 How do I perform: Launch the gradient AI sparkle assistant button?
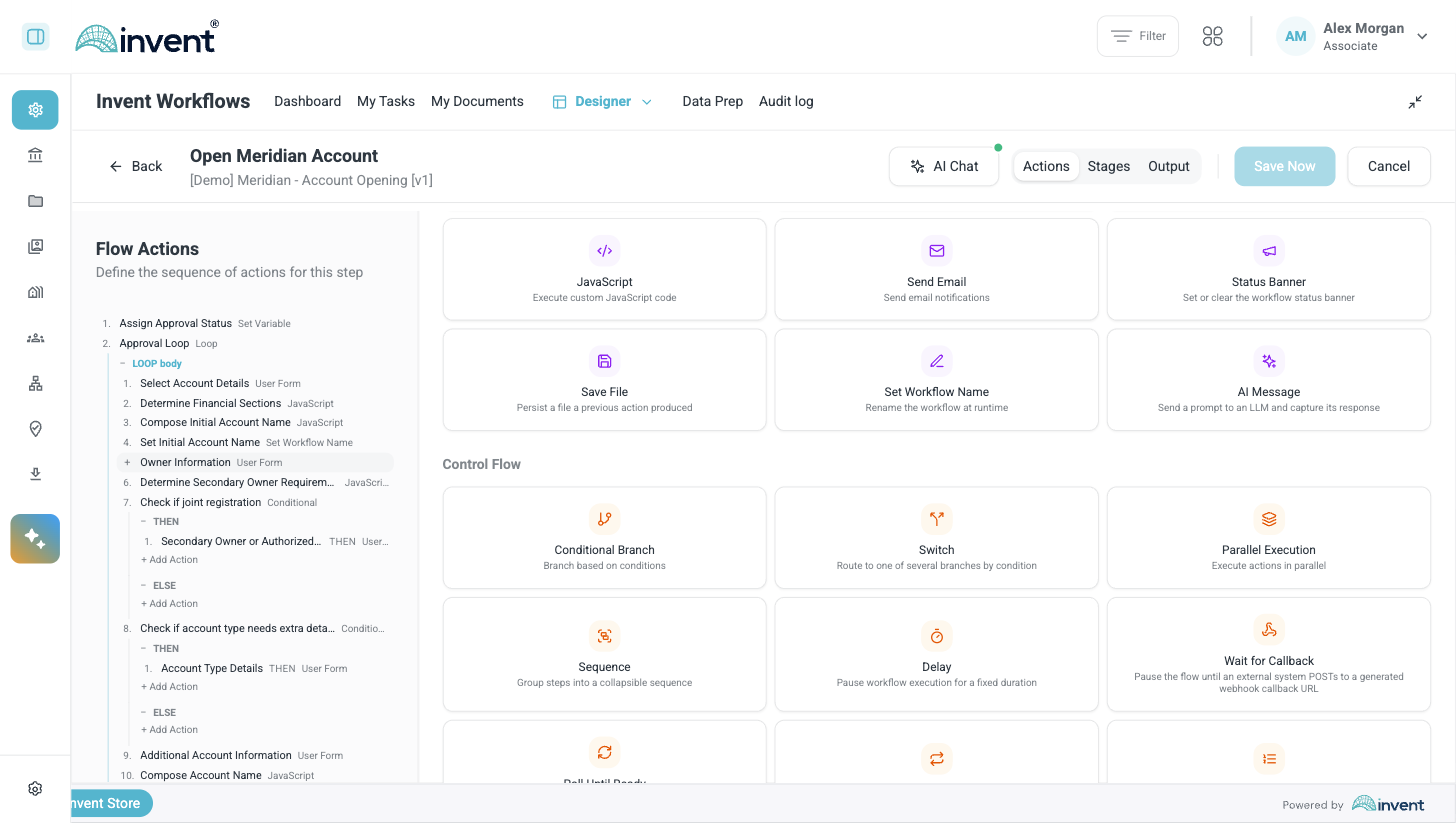pos(35,539)
